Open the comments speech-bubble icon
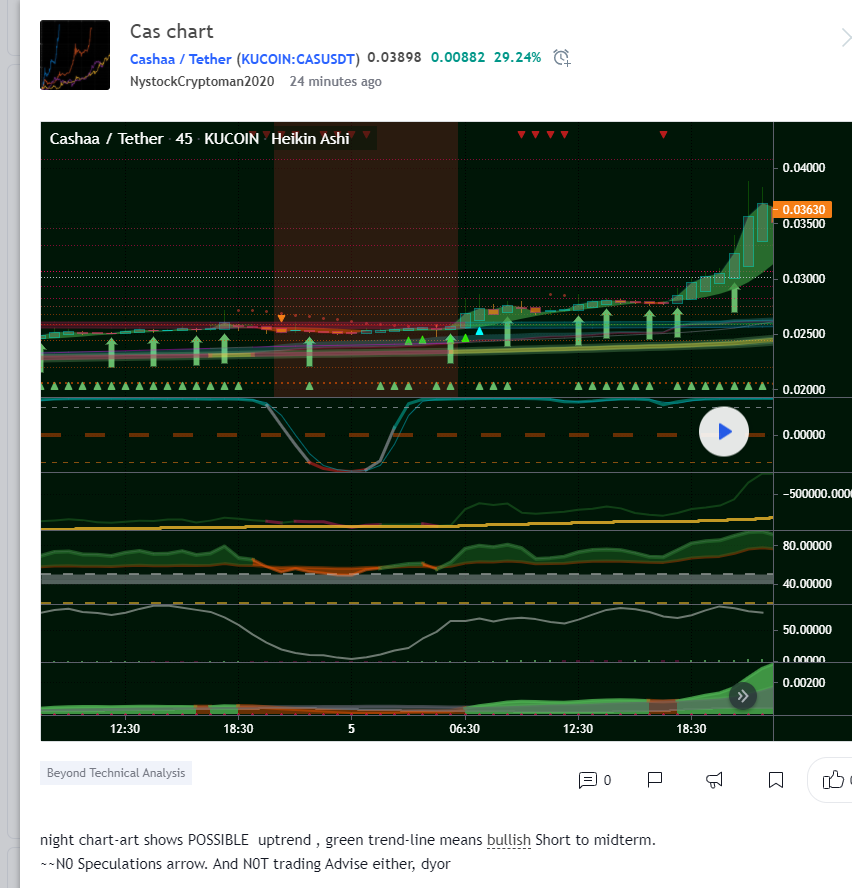This screenshot has height=888, width=852. (x=588, y=780)
